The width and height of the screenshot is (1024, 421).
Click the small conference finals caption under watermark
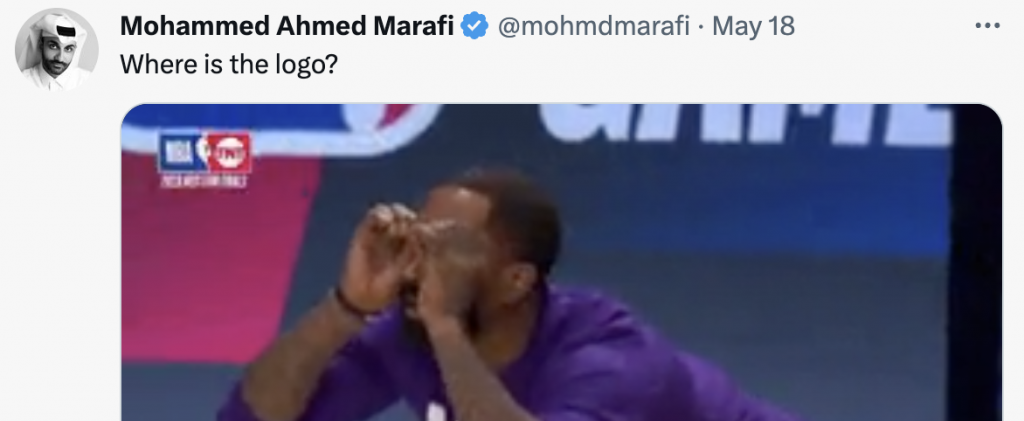pyautogui.click(x=204, y=182)
